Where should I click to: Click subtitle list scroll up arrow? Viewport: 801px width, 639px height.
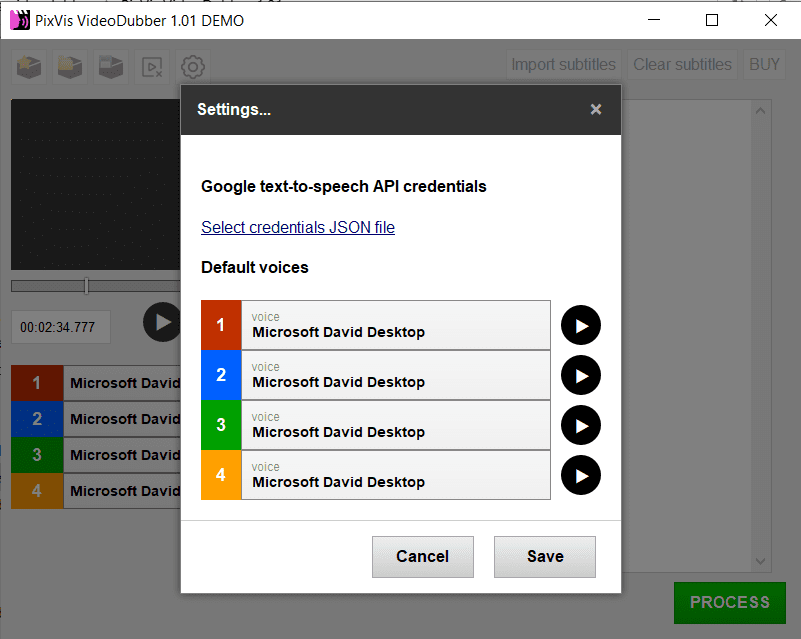(x=760, y=111)
